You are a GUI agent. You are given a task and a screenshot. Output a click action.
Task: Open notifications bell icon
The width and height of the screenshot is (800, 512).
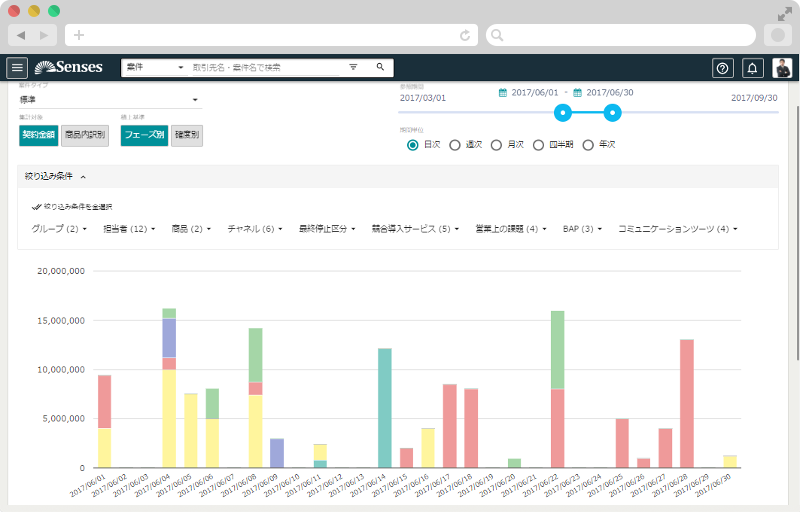752,68
